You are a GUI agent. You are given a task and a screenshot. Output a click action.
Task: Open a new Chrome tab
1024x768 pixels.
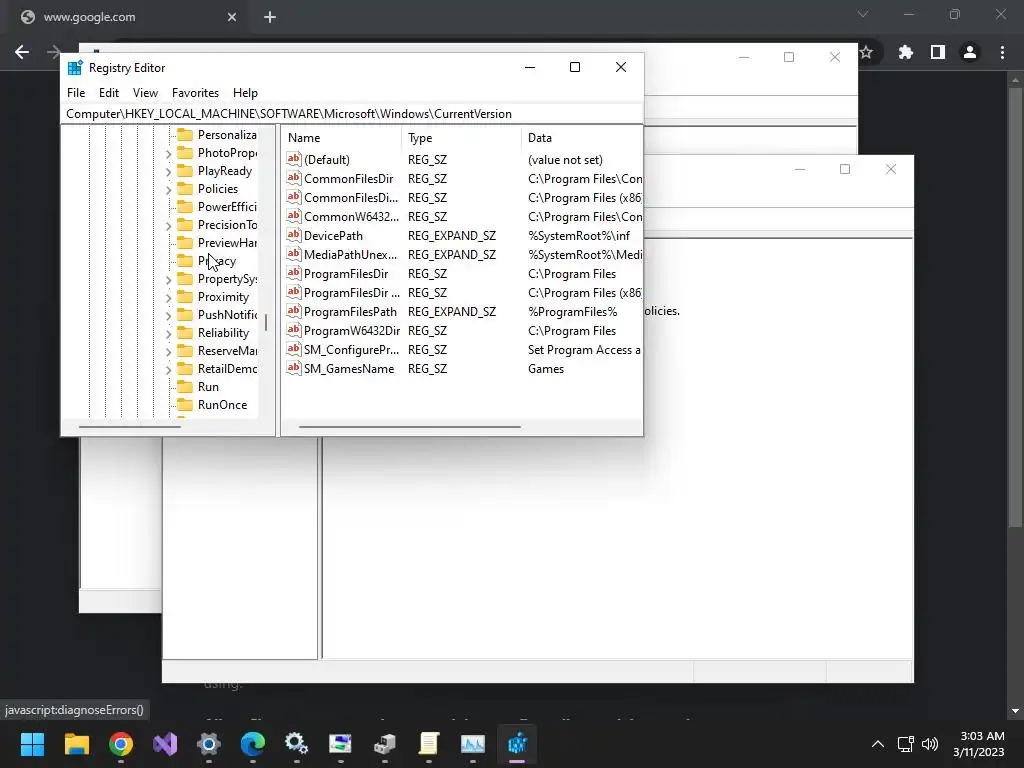[270, 17]
